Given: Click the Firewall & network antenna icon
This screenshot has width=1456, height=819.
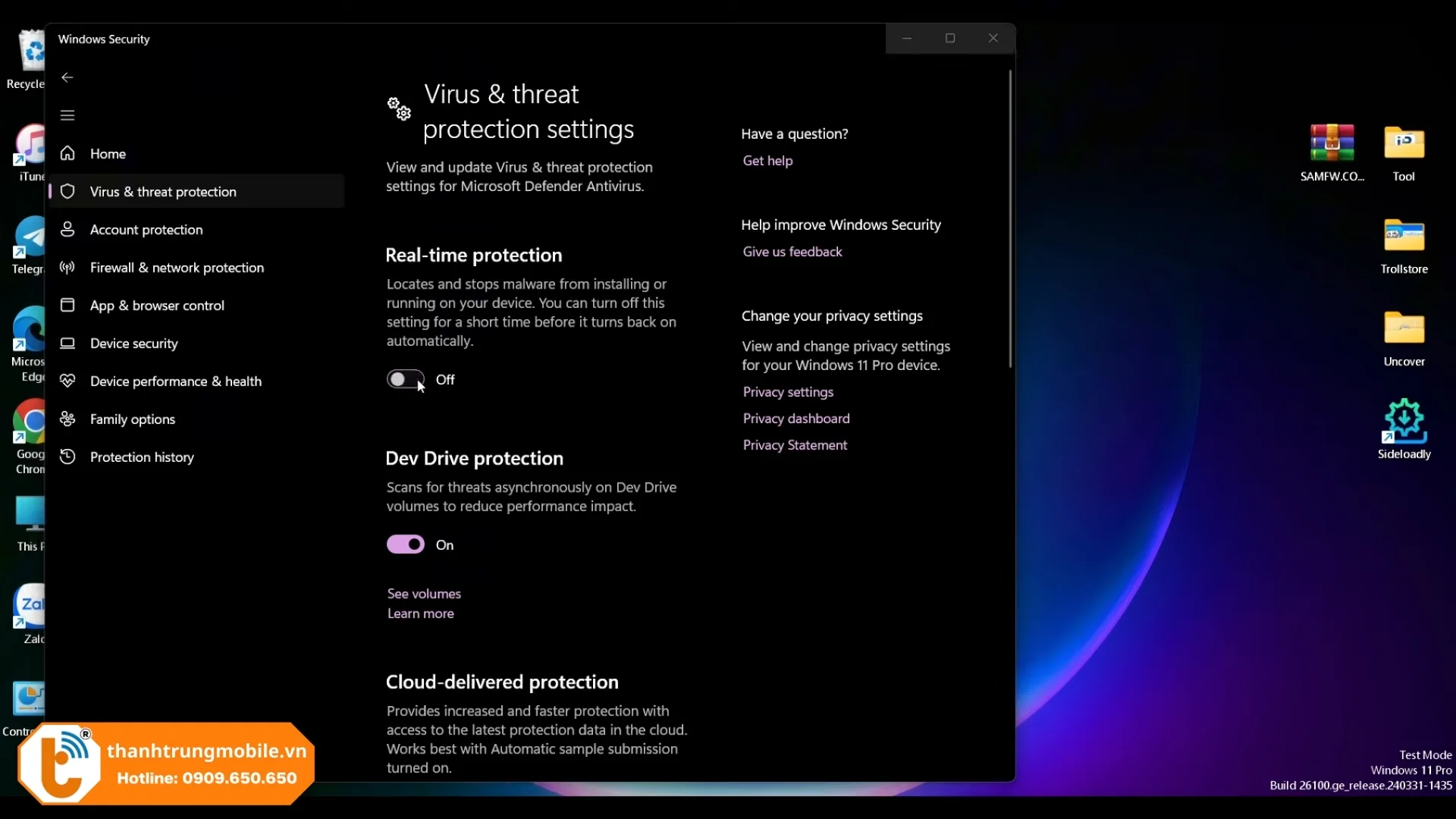Looking at the screenshot, I should [x=67, y=267].
